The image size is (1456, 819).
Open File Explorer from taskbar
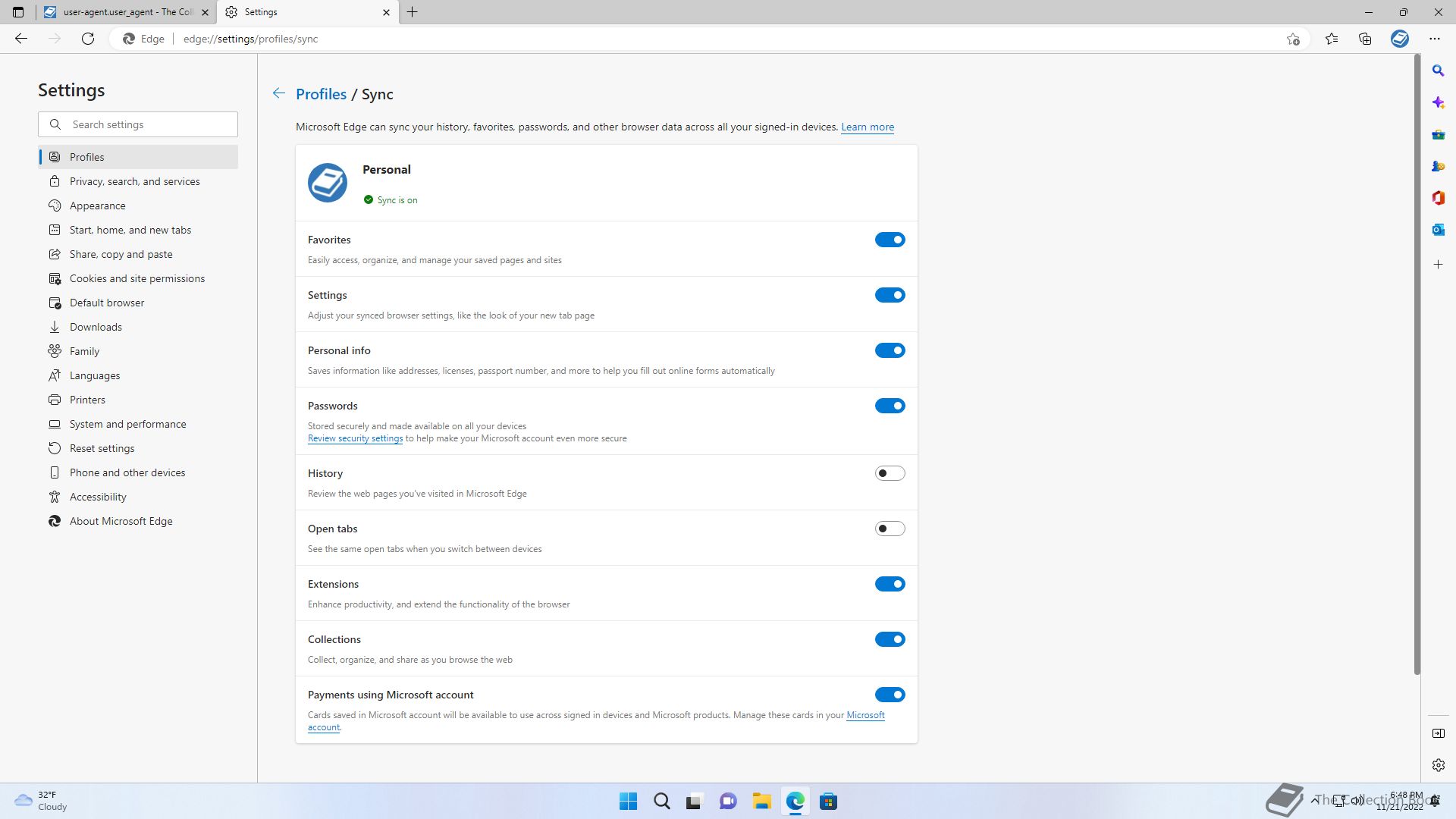761,802
